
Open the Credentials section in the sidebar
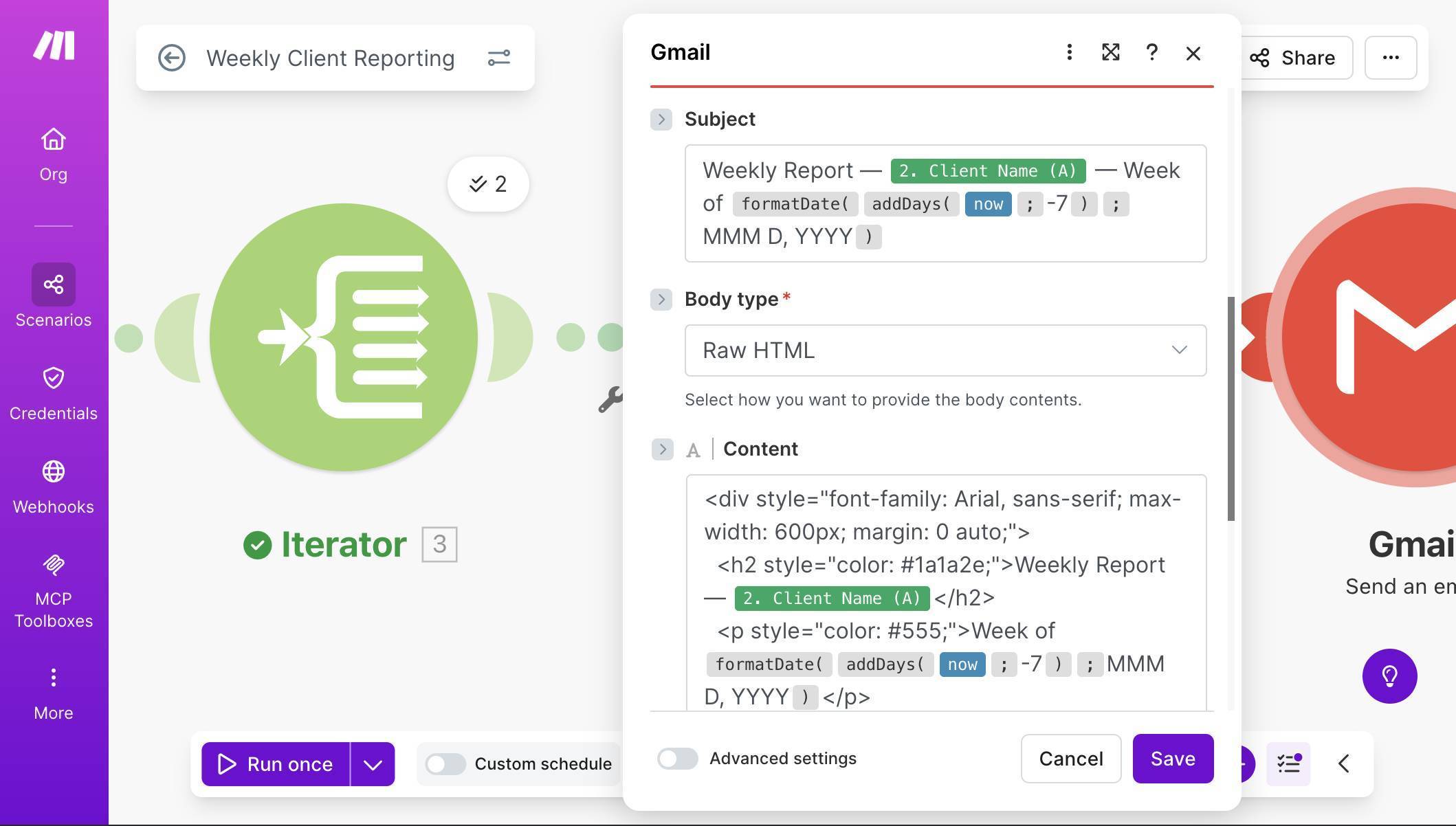tap(53, 379)
